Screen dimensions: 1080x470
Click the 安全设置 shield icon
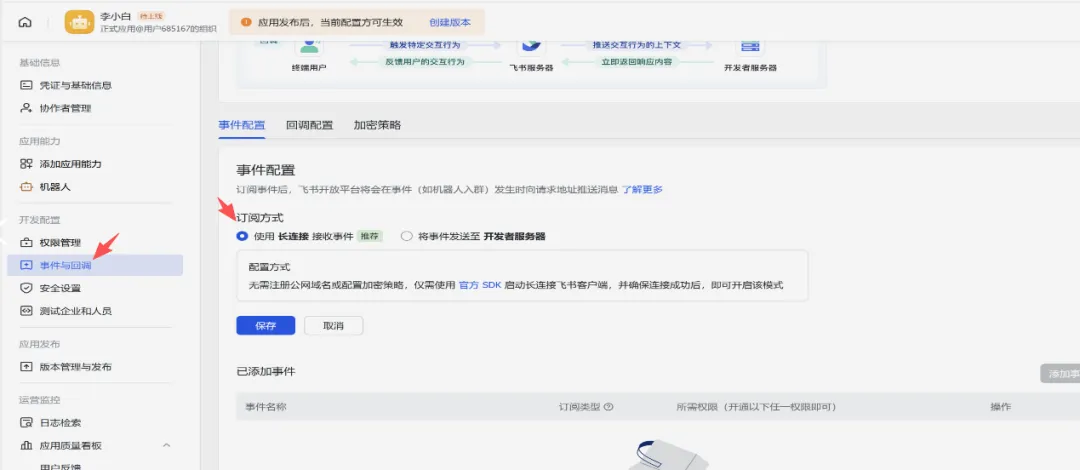(x=26, y=288)
